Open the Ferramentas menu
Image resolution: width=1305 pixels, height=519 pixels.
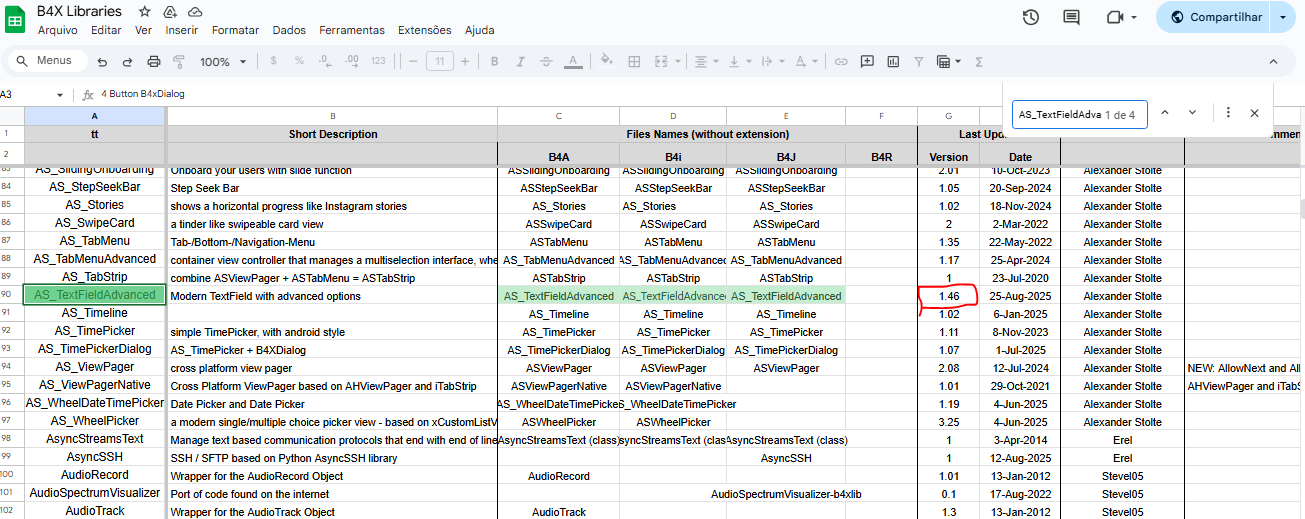352,30
